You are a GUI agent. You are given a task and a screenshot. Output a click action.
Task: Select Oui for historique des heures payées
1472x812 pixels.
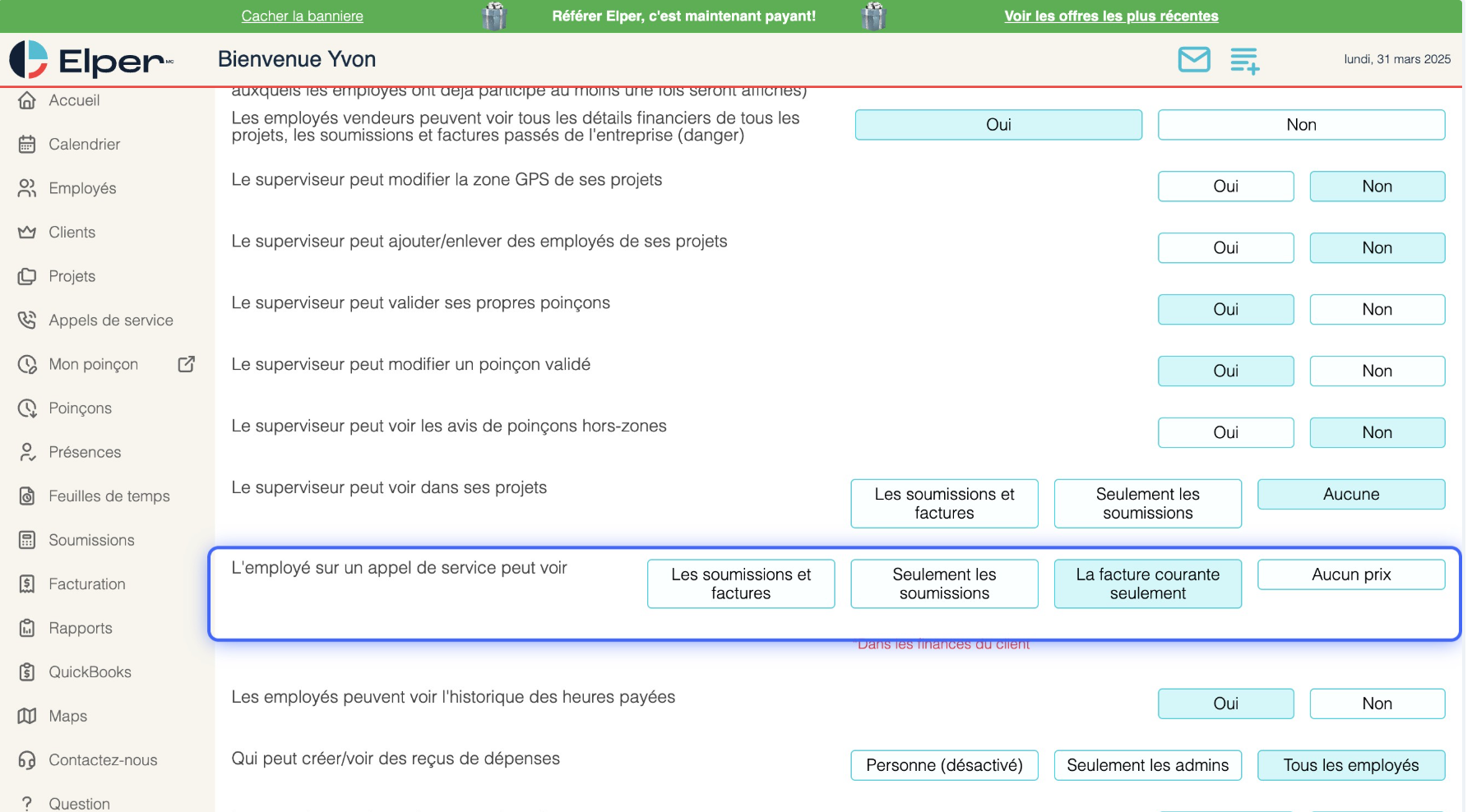[1225, 704]
